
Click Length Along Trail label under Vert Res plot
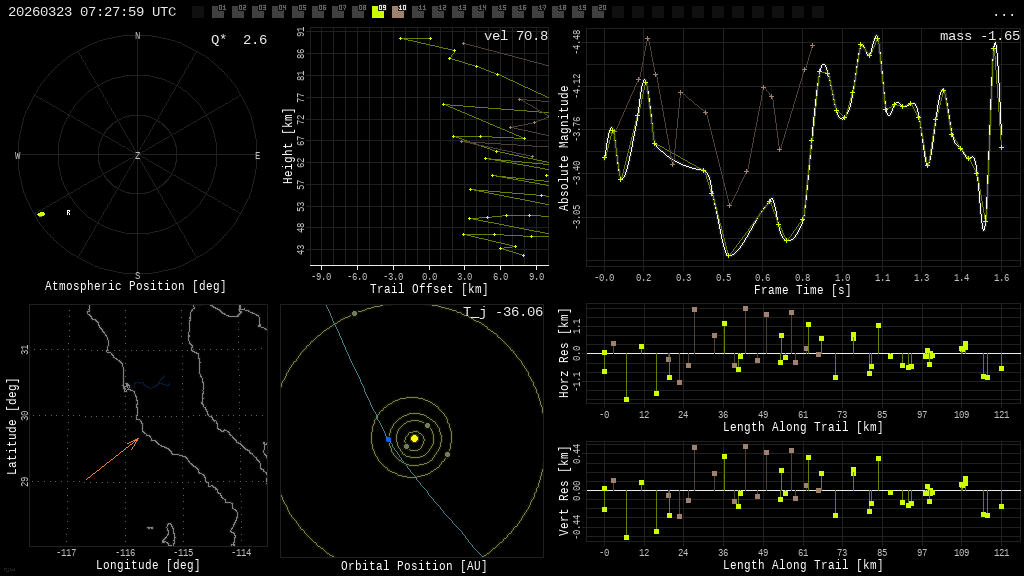(x=803, y=565)
